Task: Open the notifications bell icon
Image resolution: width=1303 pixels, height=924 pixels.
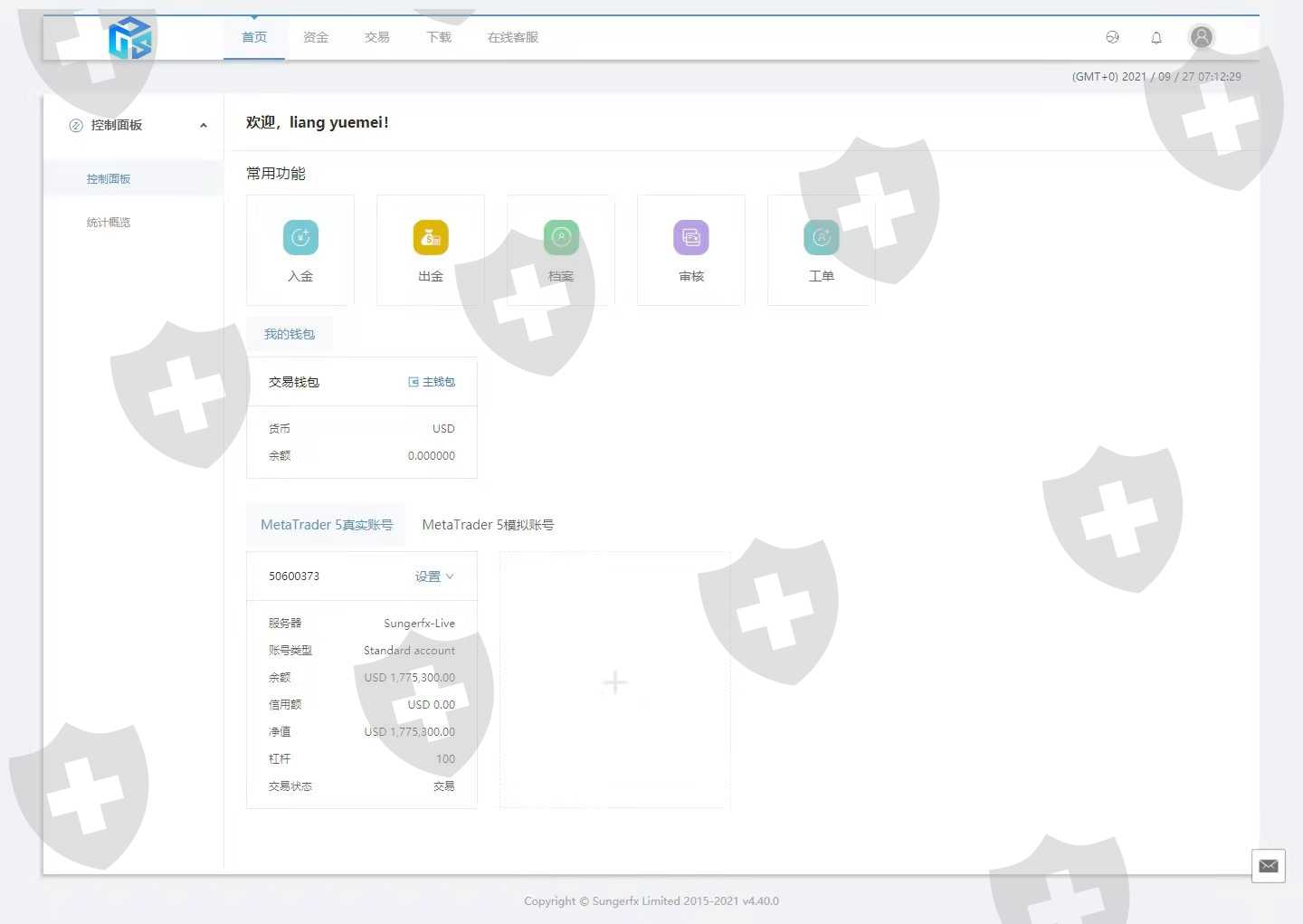Action: [x=1156, y=37]
